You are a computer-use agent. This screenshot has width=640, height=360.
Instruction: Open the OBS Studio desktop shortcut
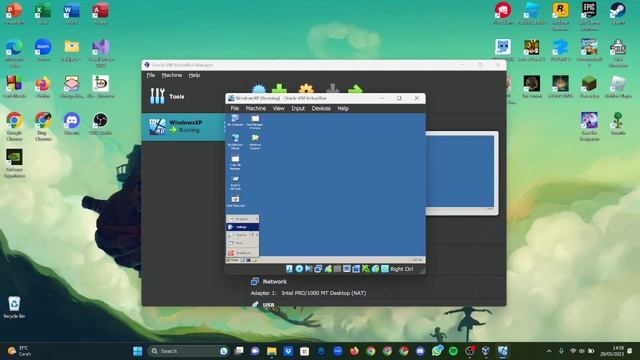click(x=100, y=124)
